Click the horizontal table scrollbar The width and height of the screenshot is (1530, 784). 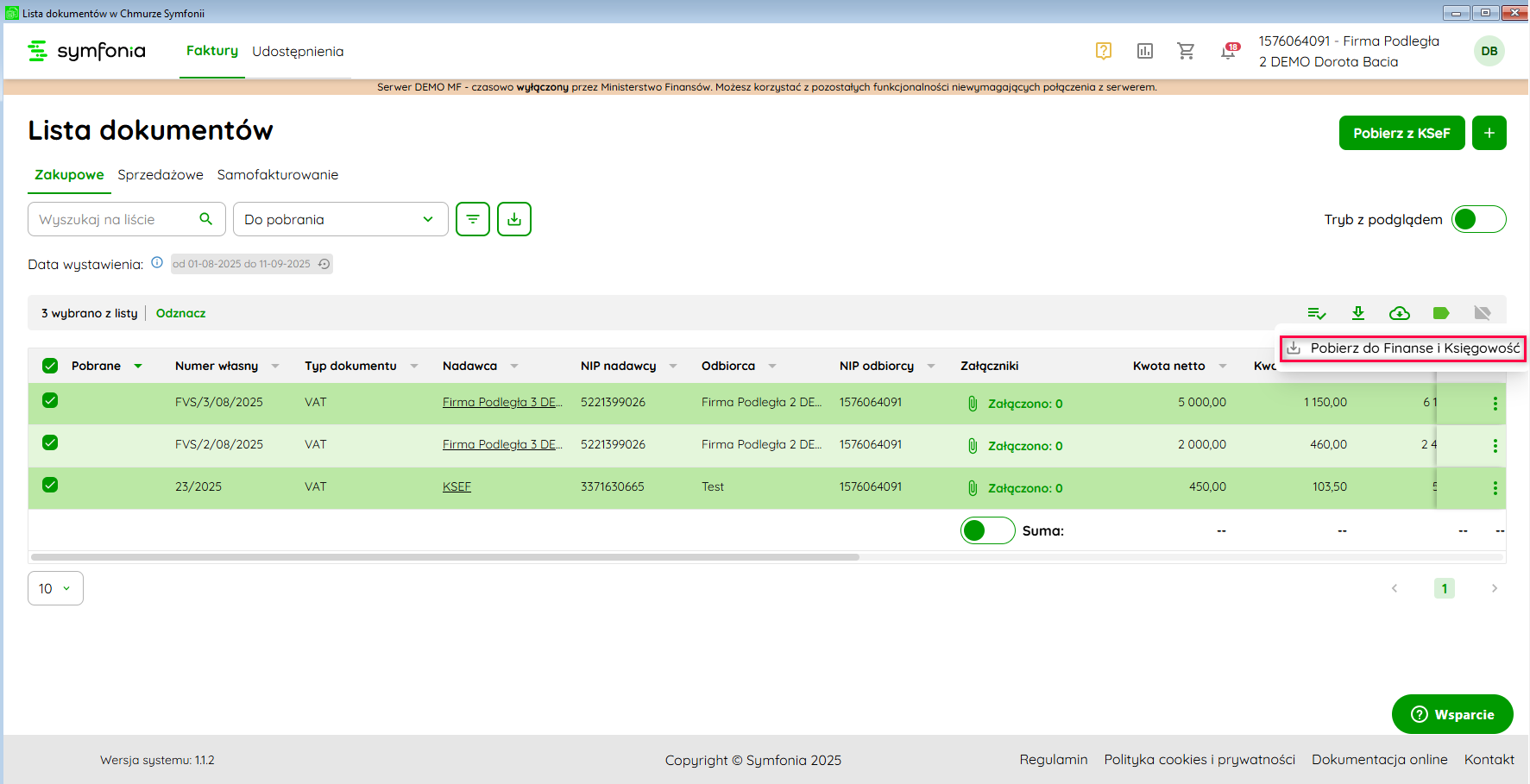point(445,557)
